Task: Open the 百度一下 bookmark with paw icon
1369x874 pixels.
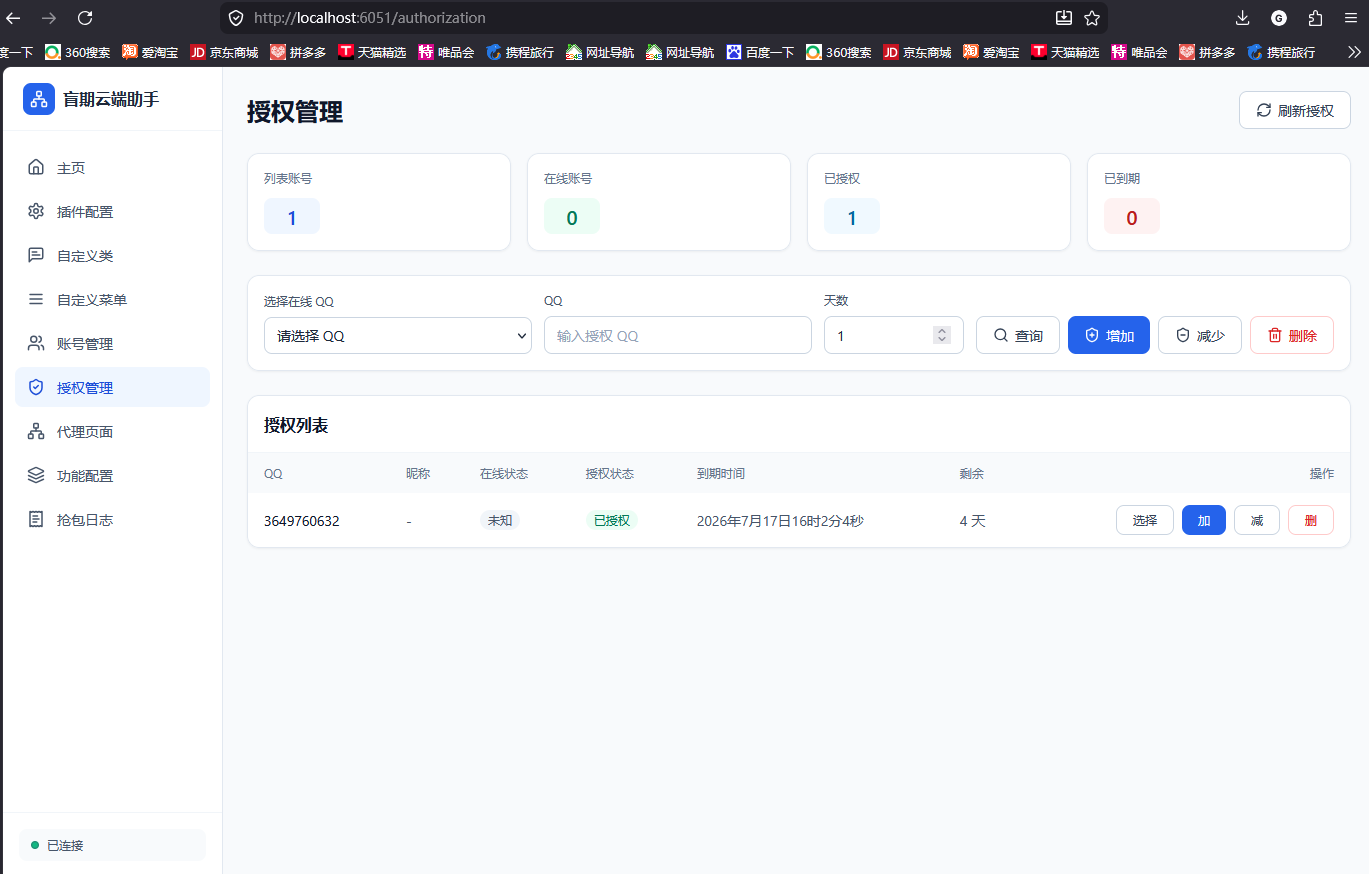Action: tap(760, 52)
